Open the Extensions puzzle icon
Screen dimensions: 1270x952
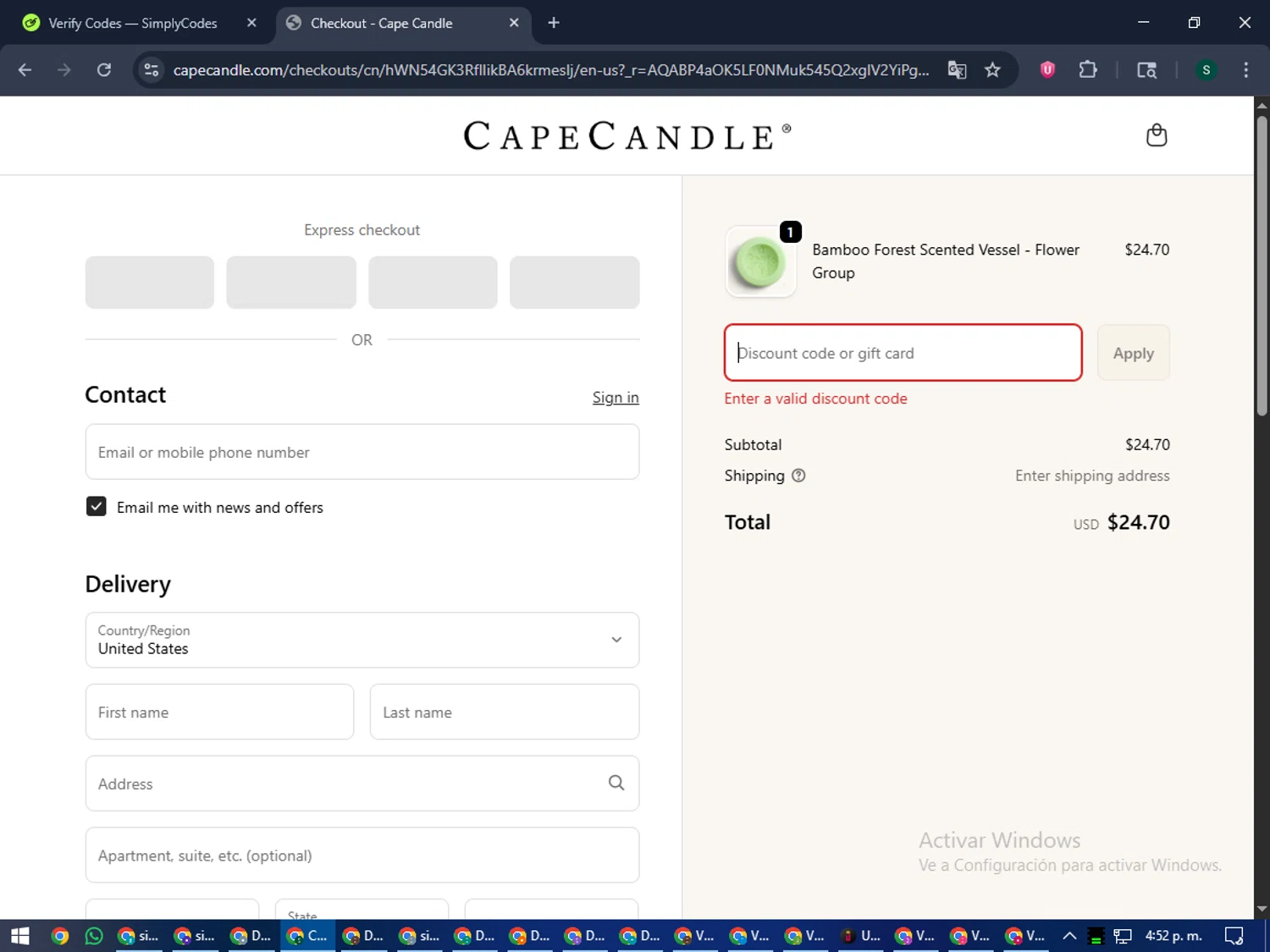[1088, 70]
